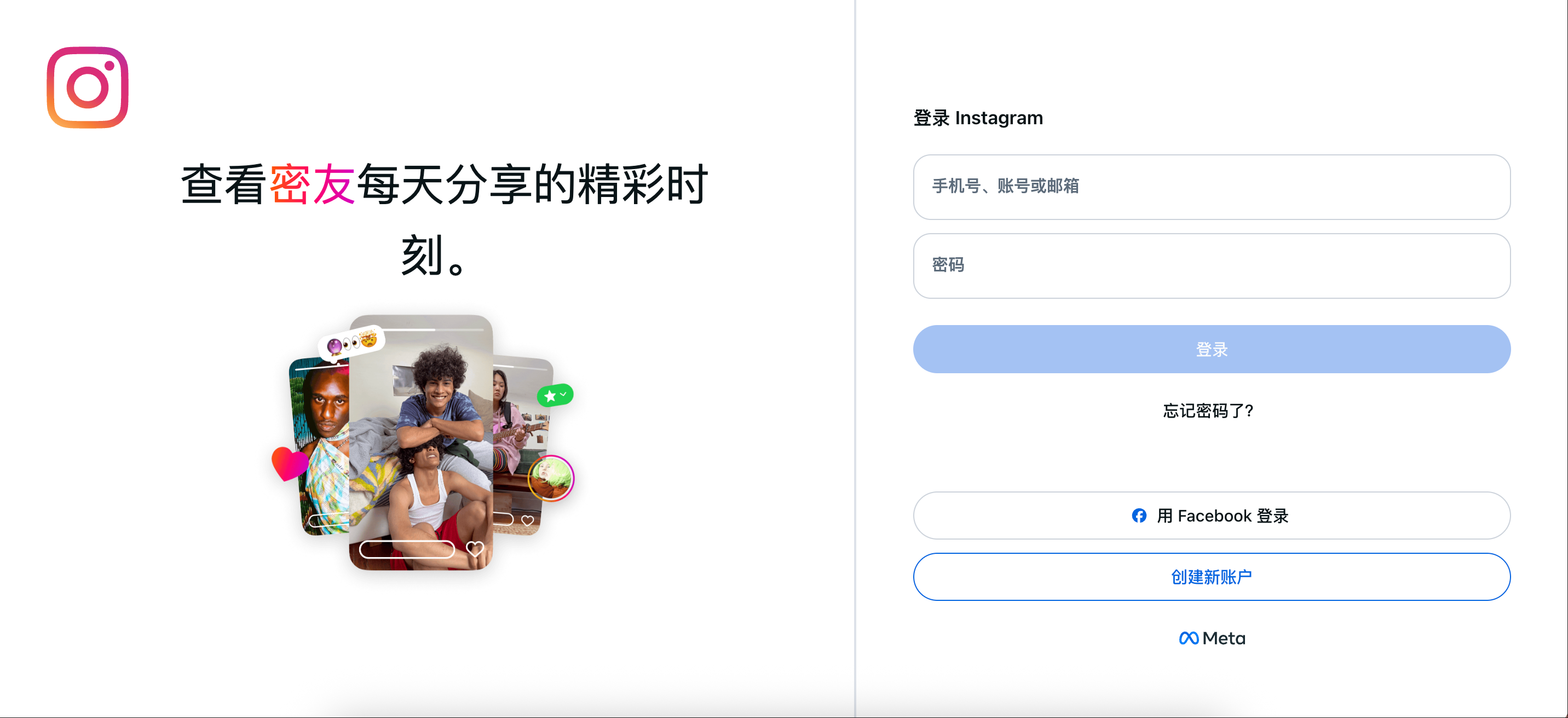The height and width of the screenshot is (718, 1568).
Task: Click the pink heart sticker
Action: point(289,463)
